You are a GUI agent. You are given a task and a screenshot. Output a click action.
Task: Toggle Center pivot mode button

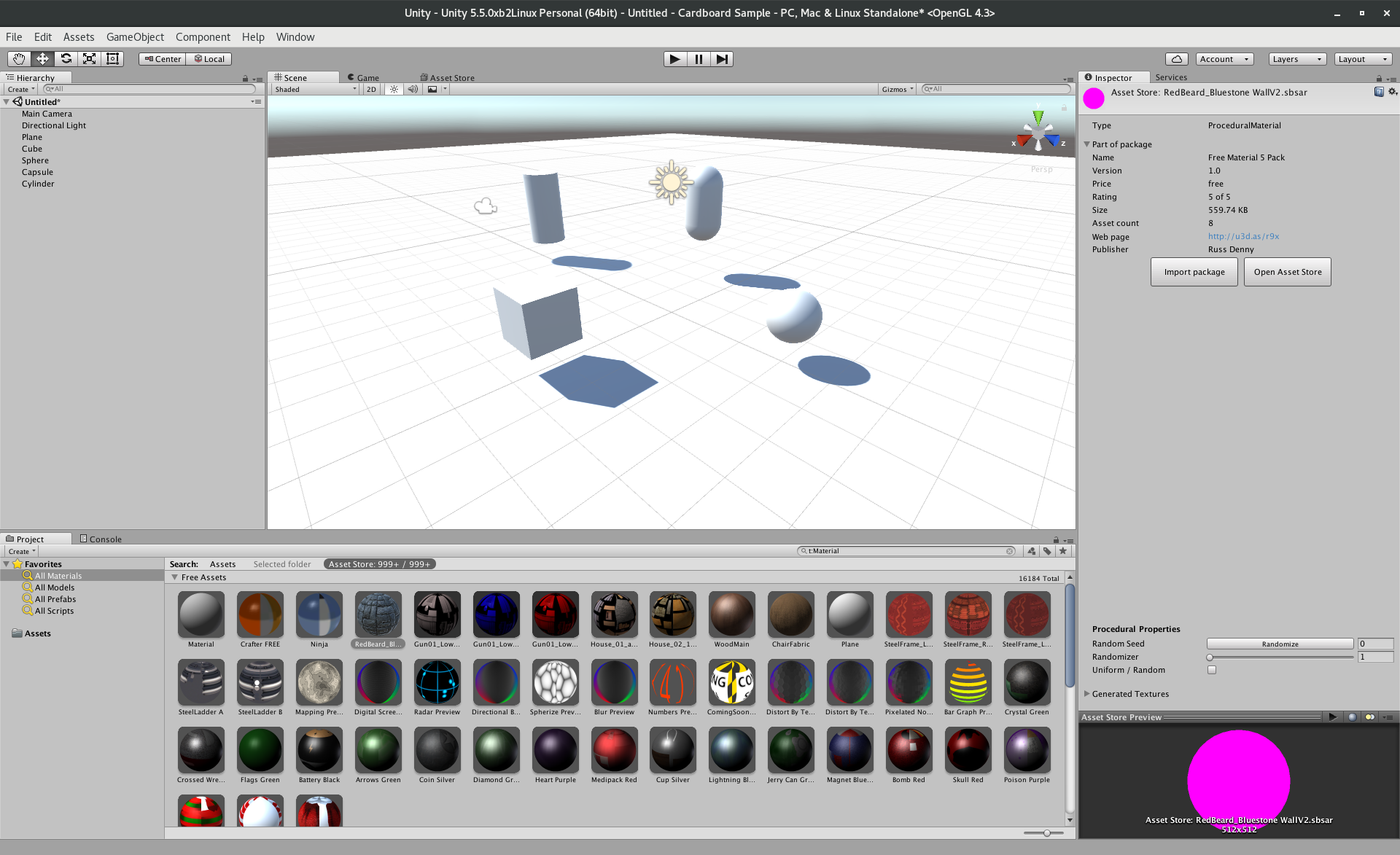click(x=162, y=59)
